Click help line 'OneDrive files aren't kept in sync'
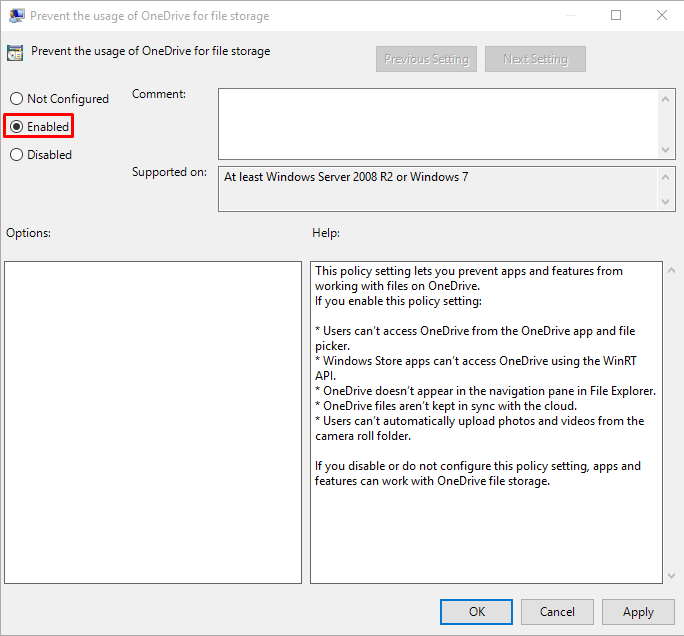 [x=446, y=406]
